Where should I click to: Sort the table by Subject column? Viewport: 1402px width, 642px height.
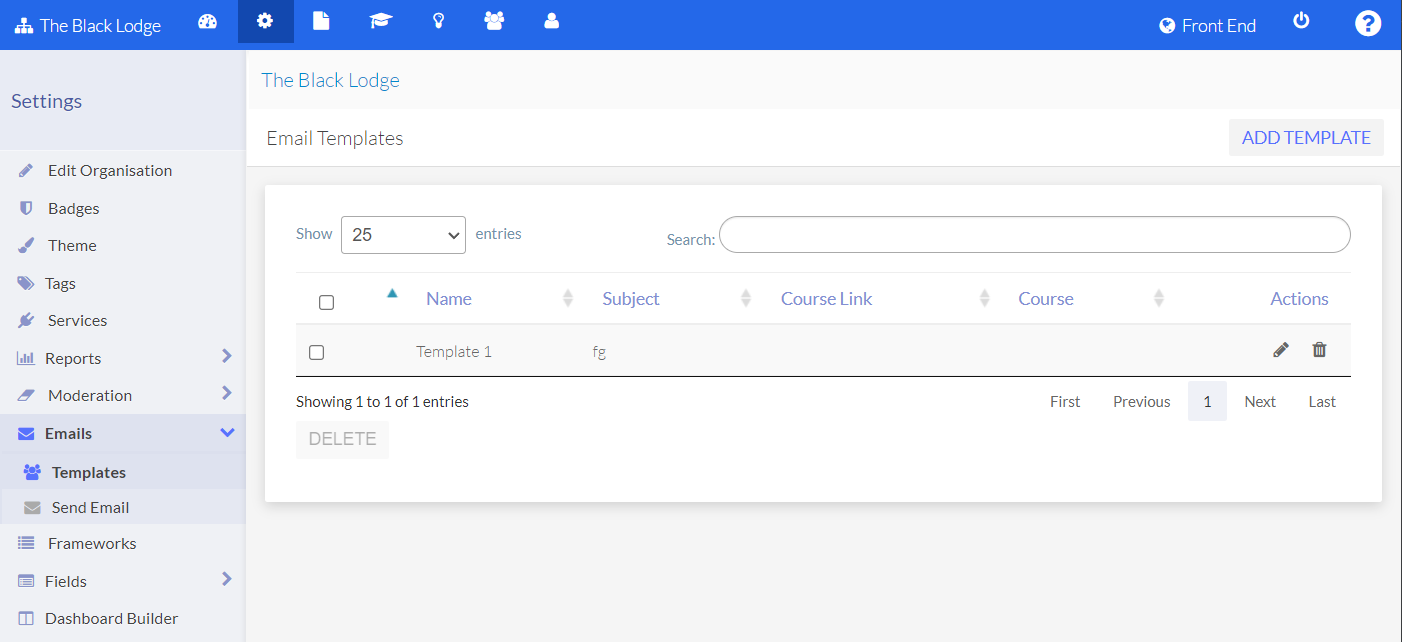630,298
